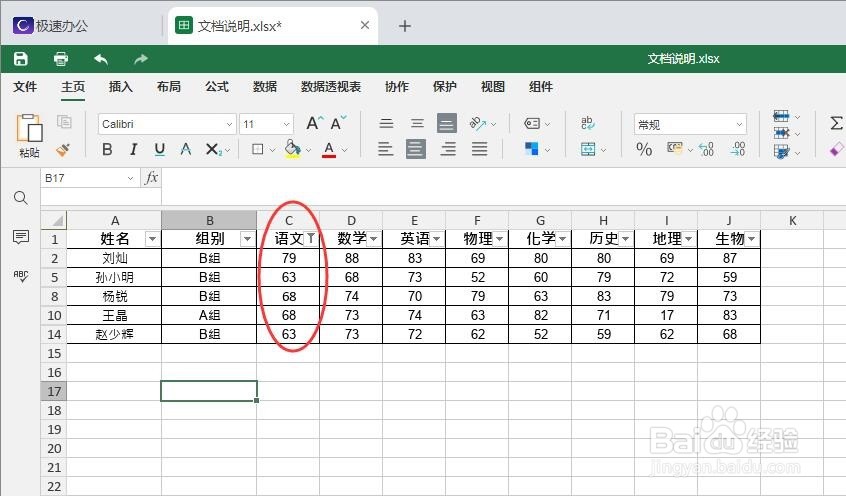This screenshot has width=846, height=496.
Task: Toggle Underline formatting
Action: point(160,150)
